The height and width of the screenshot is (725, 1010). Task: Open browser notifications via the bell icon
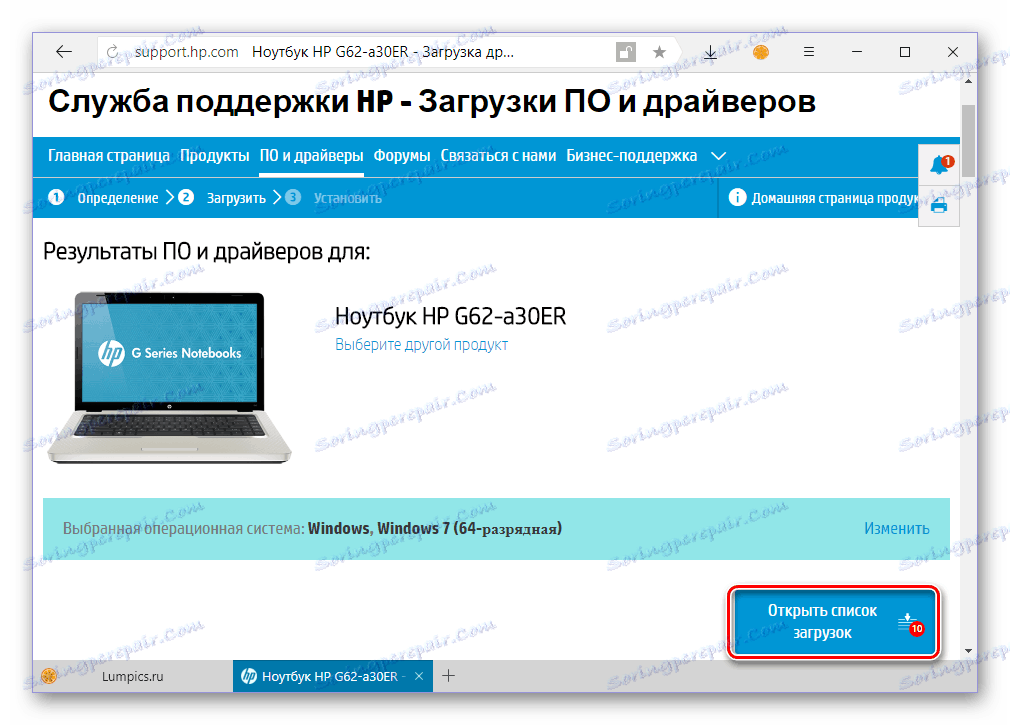pos(938,166)
